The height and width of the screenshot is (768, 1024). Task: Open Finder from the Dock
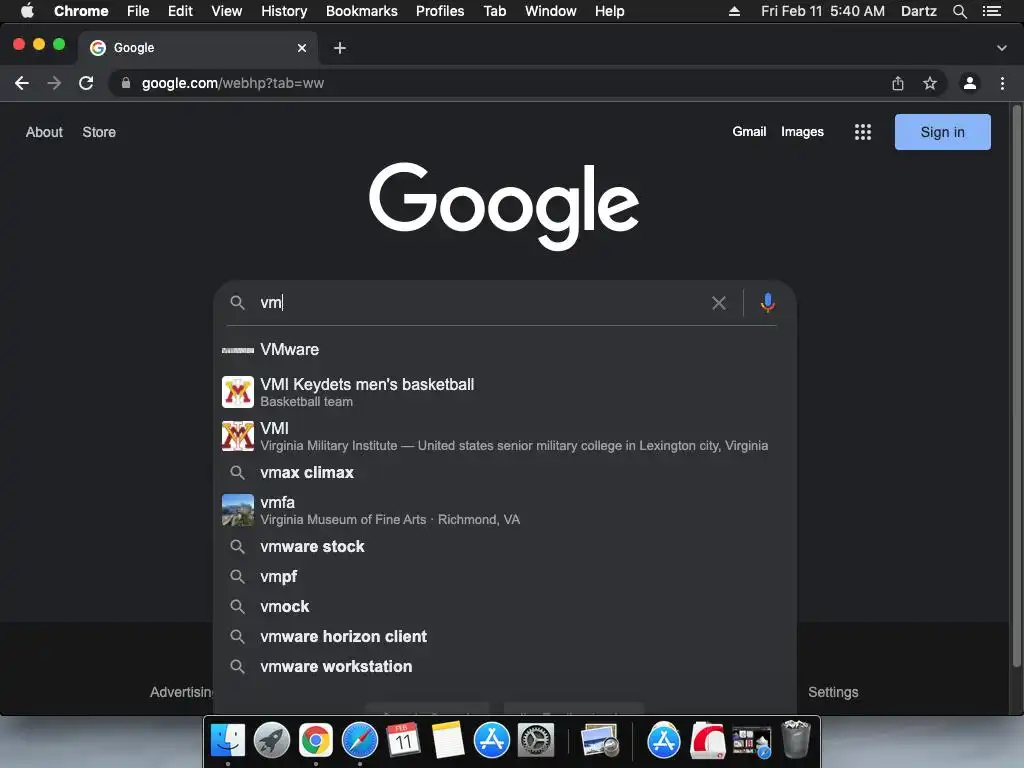[x=228, y=741]
